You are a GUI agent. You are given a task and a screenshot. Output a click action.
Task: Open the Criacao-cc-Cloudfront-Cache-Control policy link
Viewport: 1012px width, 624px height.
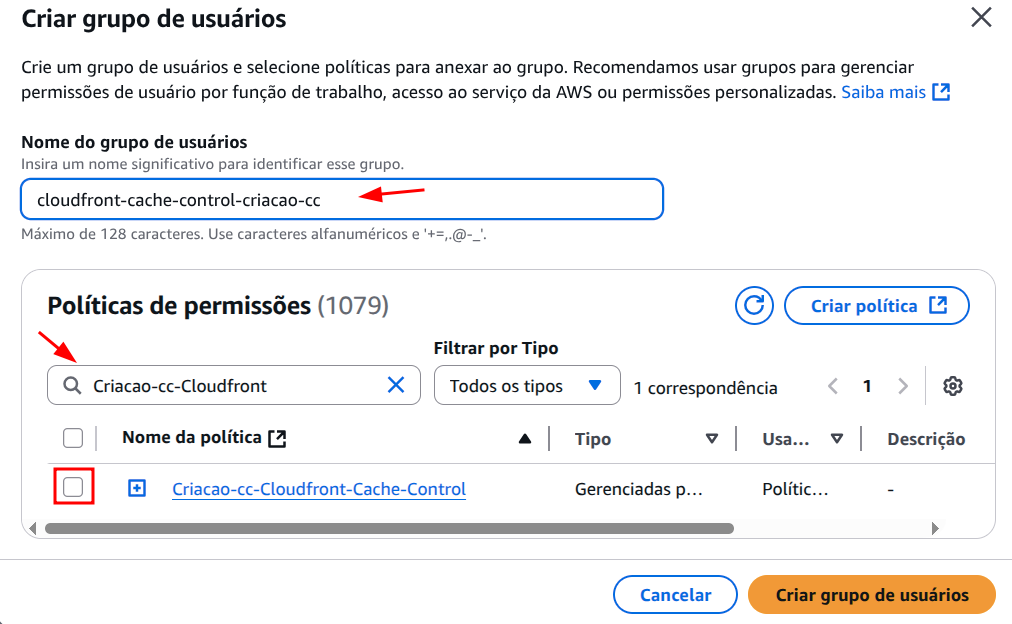319,489
